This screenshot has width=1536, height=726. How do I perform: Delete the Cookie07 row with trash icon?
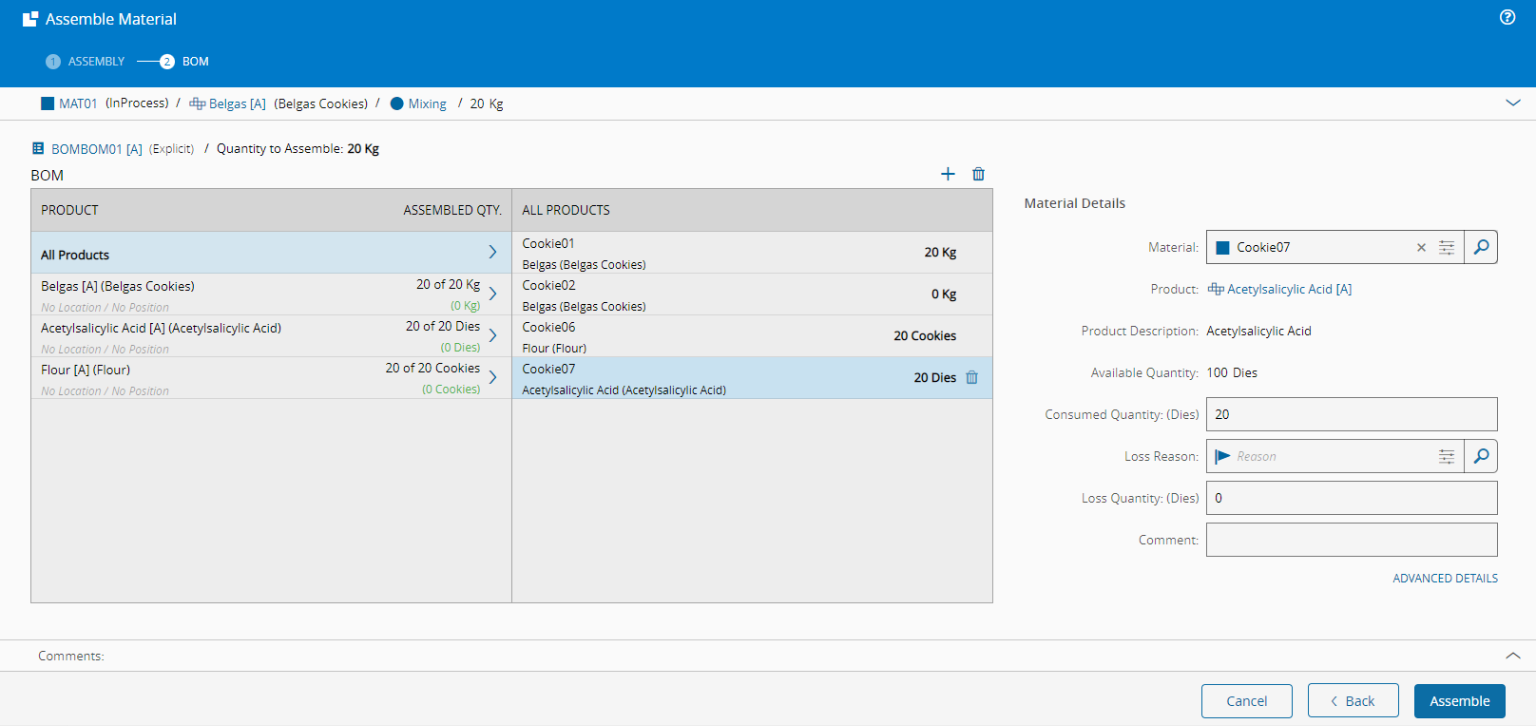(972, 378)
